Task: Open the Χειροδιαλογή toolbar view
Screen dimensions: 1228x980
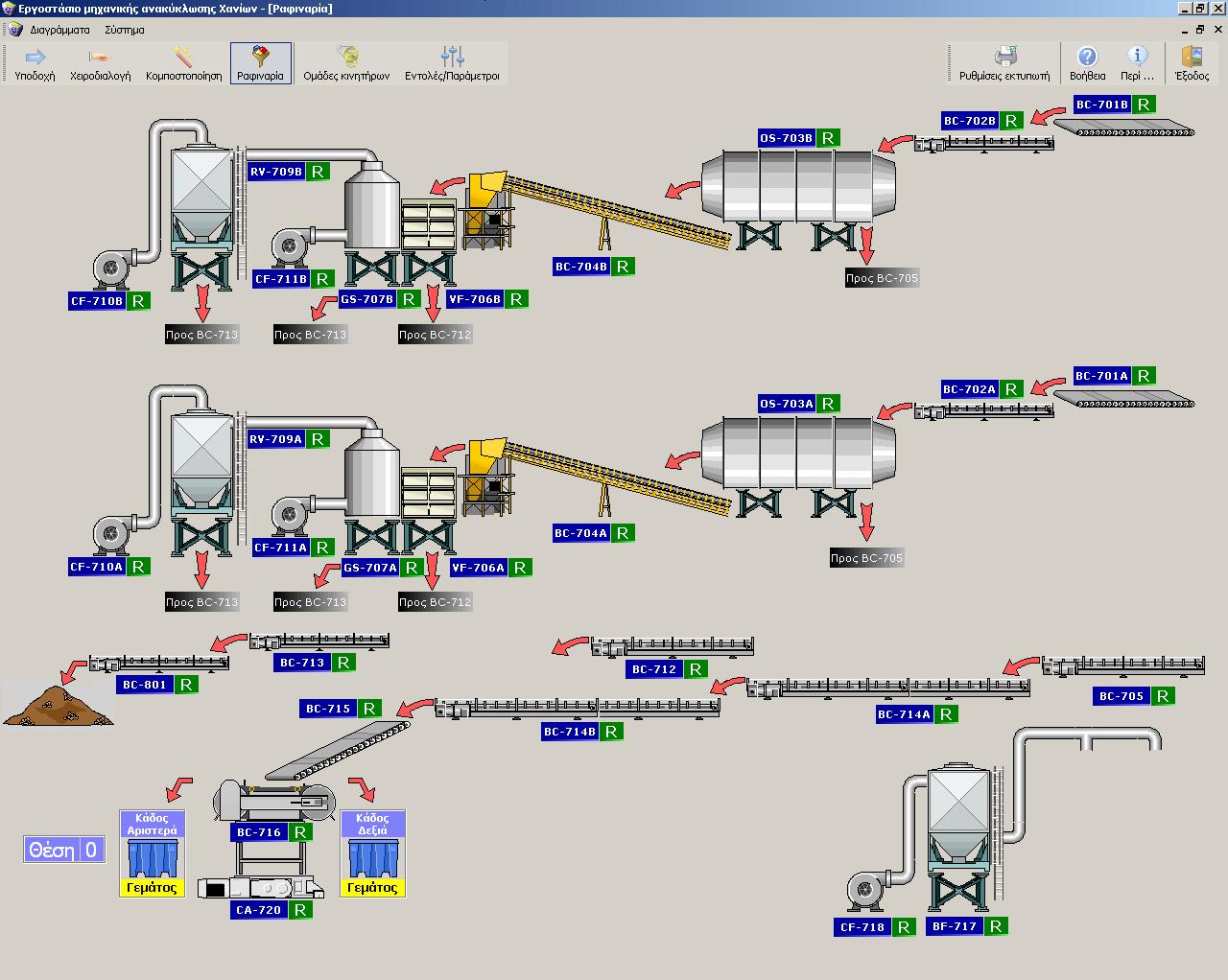Action: click(x=100, y=63)
